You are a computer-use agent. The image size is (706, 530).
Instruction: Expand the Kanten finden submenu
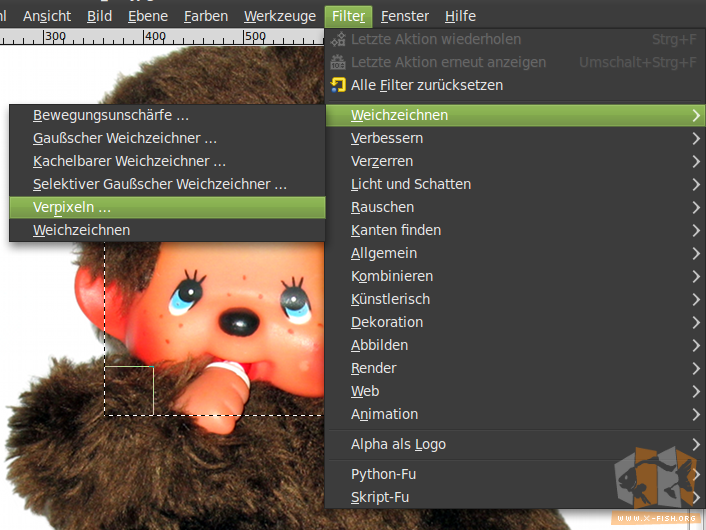pos(515,230)
